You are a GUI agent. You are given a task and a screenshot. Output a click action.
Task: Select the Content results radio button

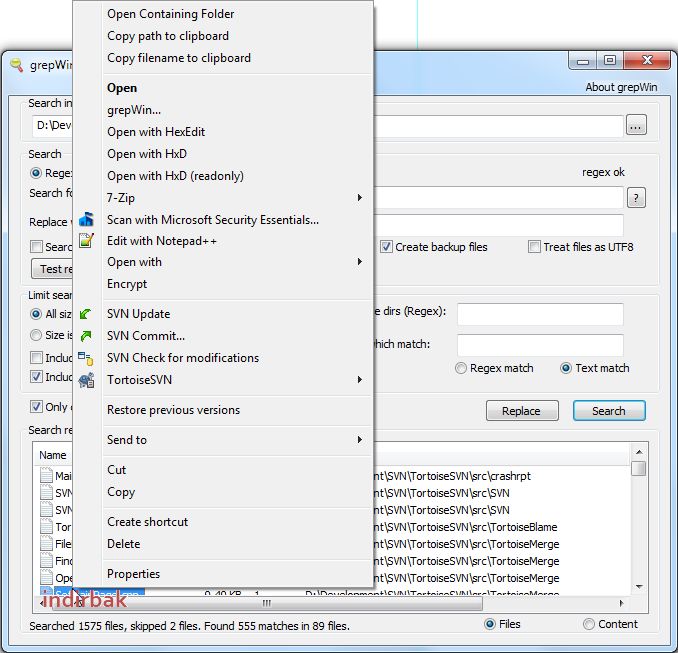[589, 624]
